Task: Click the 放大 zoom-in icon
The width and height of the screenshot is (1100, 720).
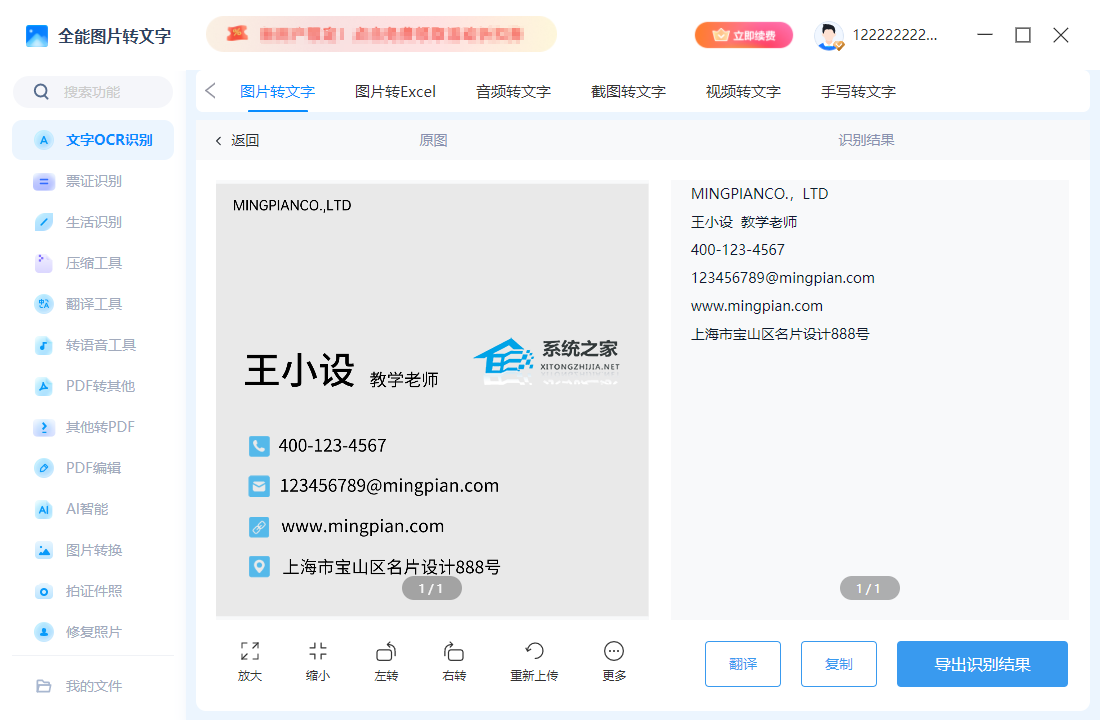Action: point(250,652)
